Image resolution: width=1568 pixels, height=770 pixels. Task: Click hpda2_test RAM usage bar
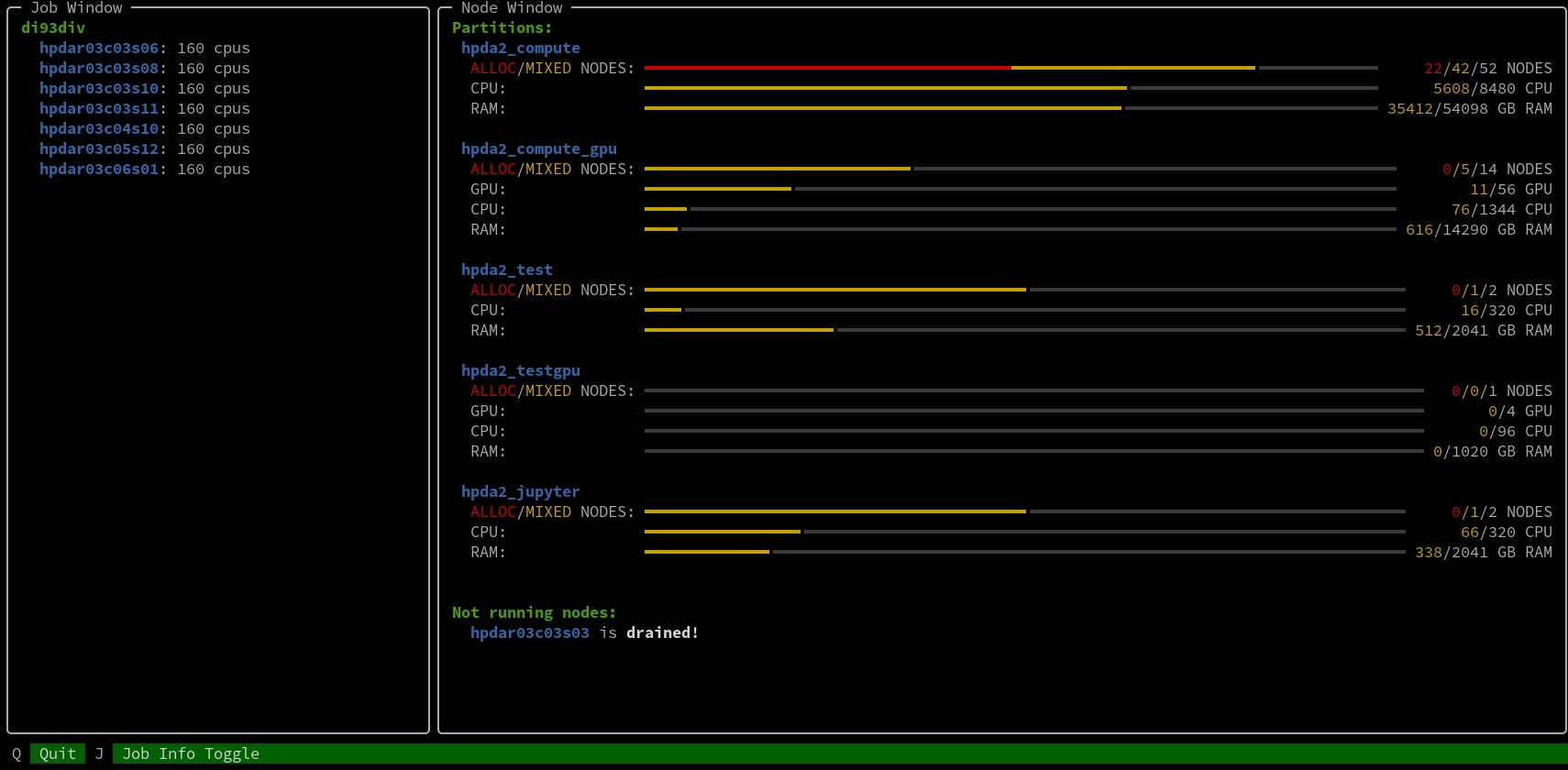click(1025, 330)
